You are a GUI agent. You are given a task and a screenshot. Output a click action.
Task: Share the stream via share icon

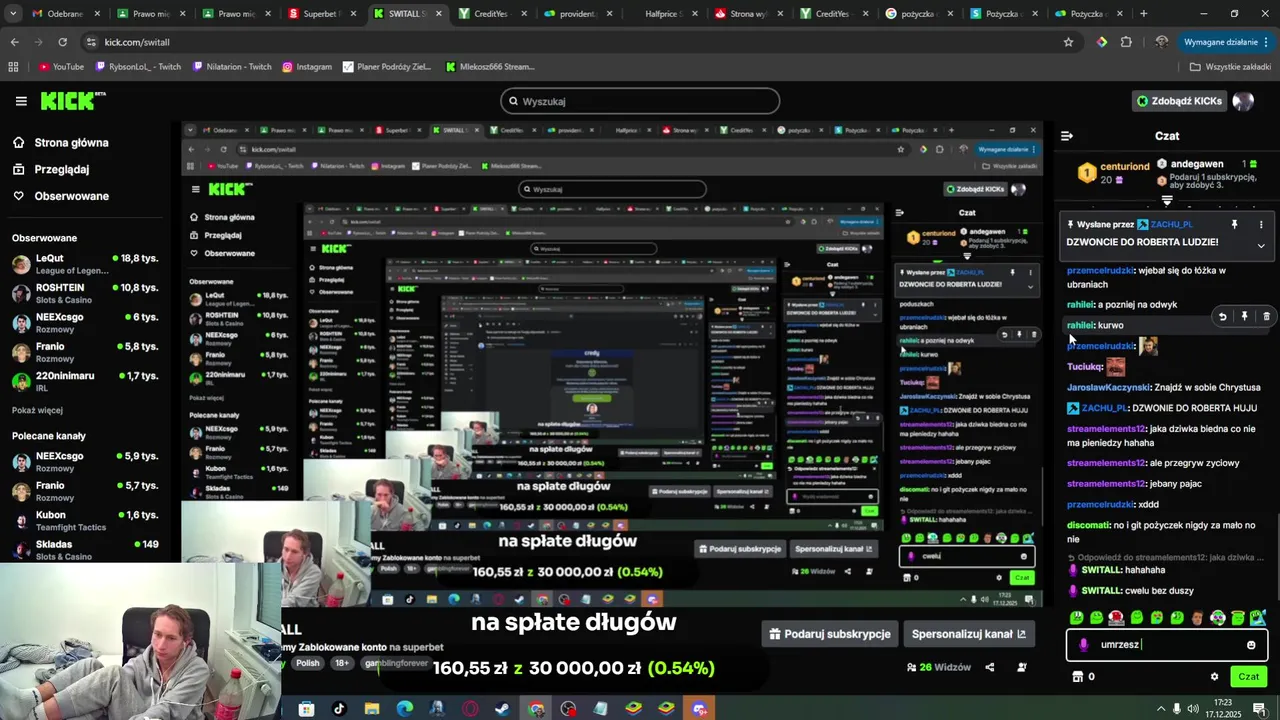tap(990, 668)
